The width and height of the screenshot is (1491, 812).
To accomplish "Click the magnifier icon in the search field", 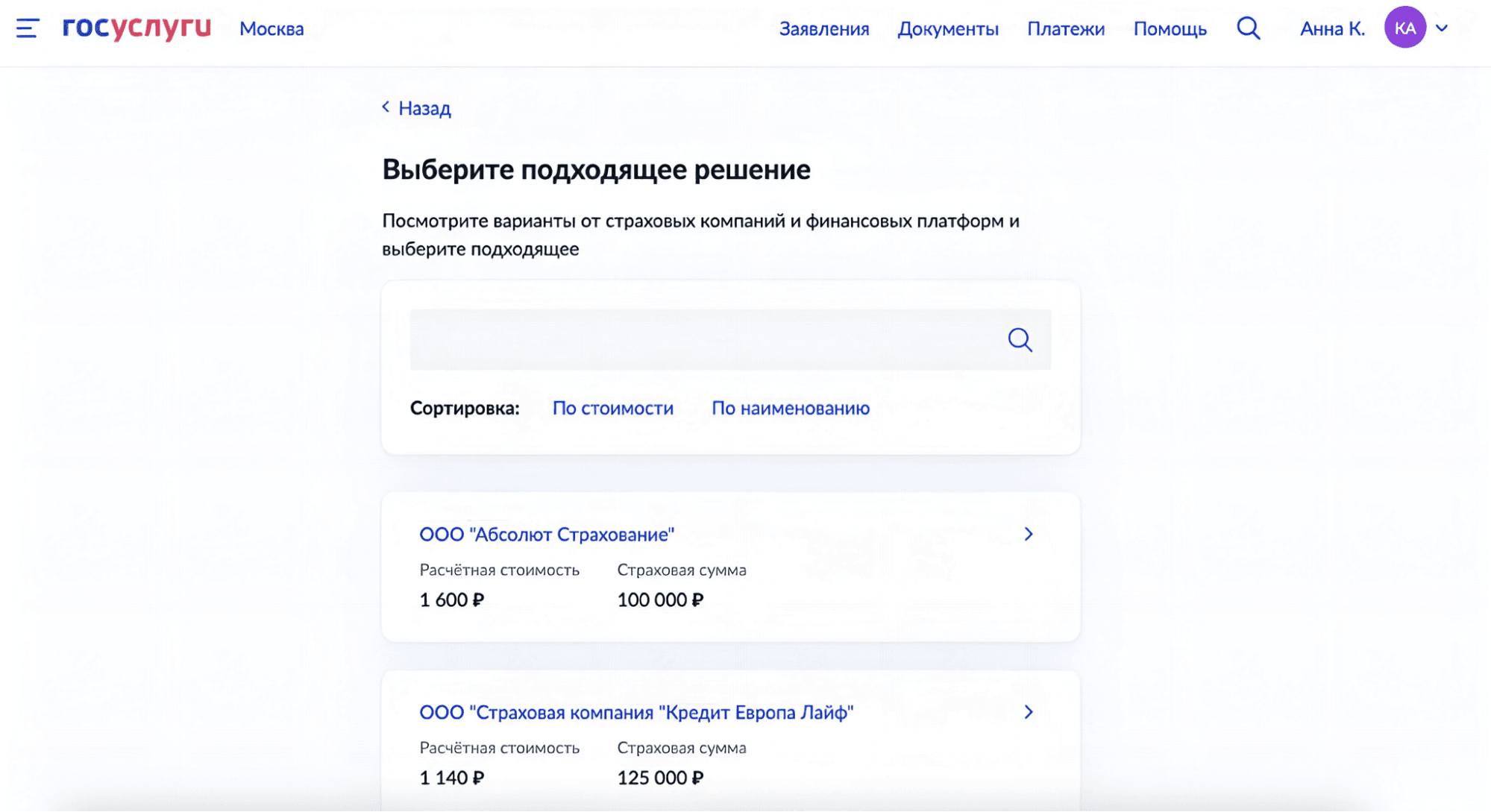I will 1020,340.
